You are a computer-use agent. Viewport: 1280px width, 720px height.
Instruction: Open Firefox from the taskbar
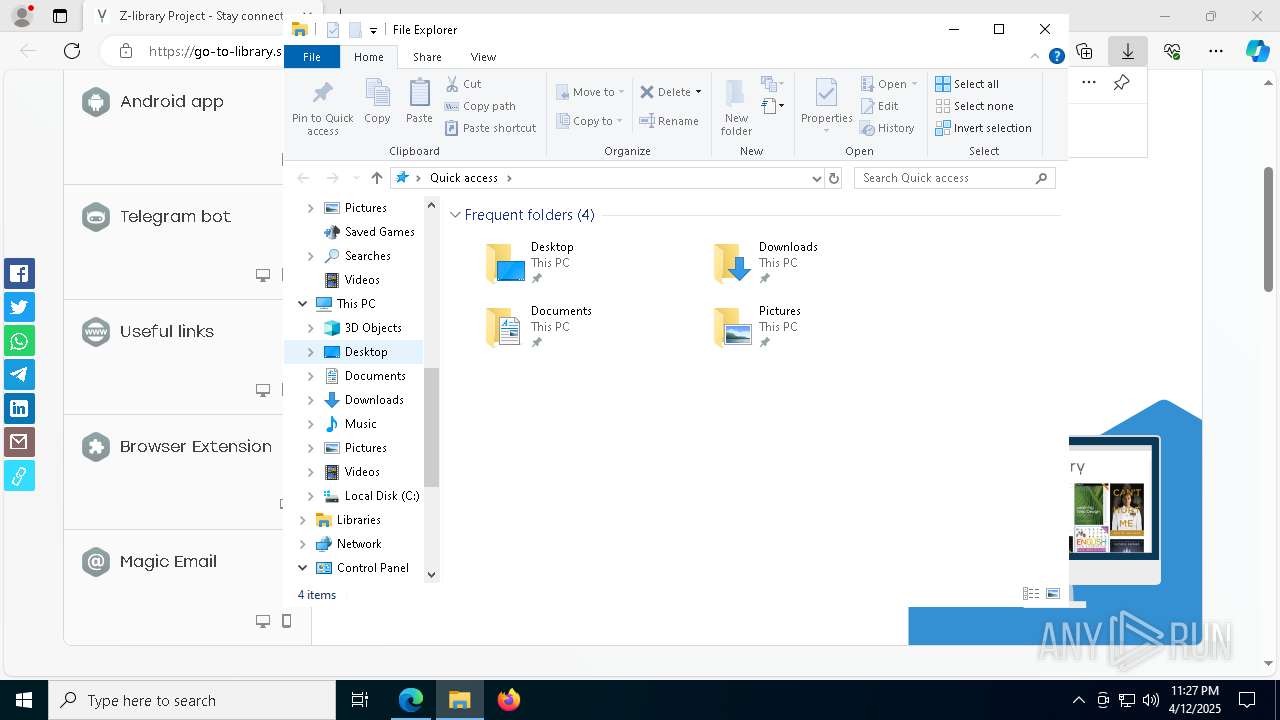click(509, 700)
